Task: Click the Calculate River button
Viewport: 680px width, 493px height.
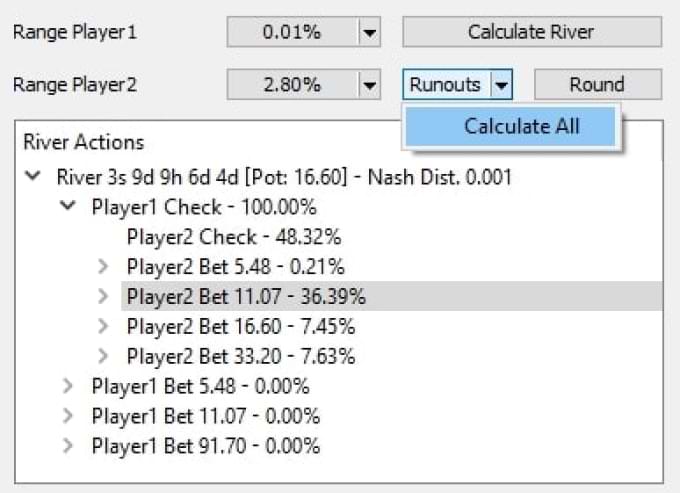Action: pos(531,32)
